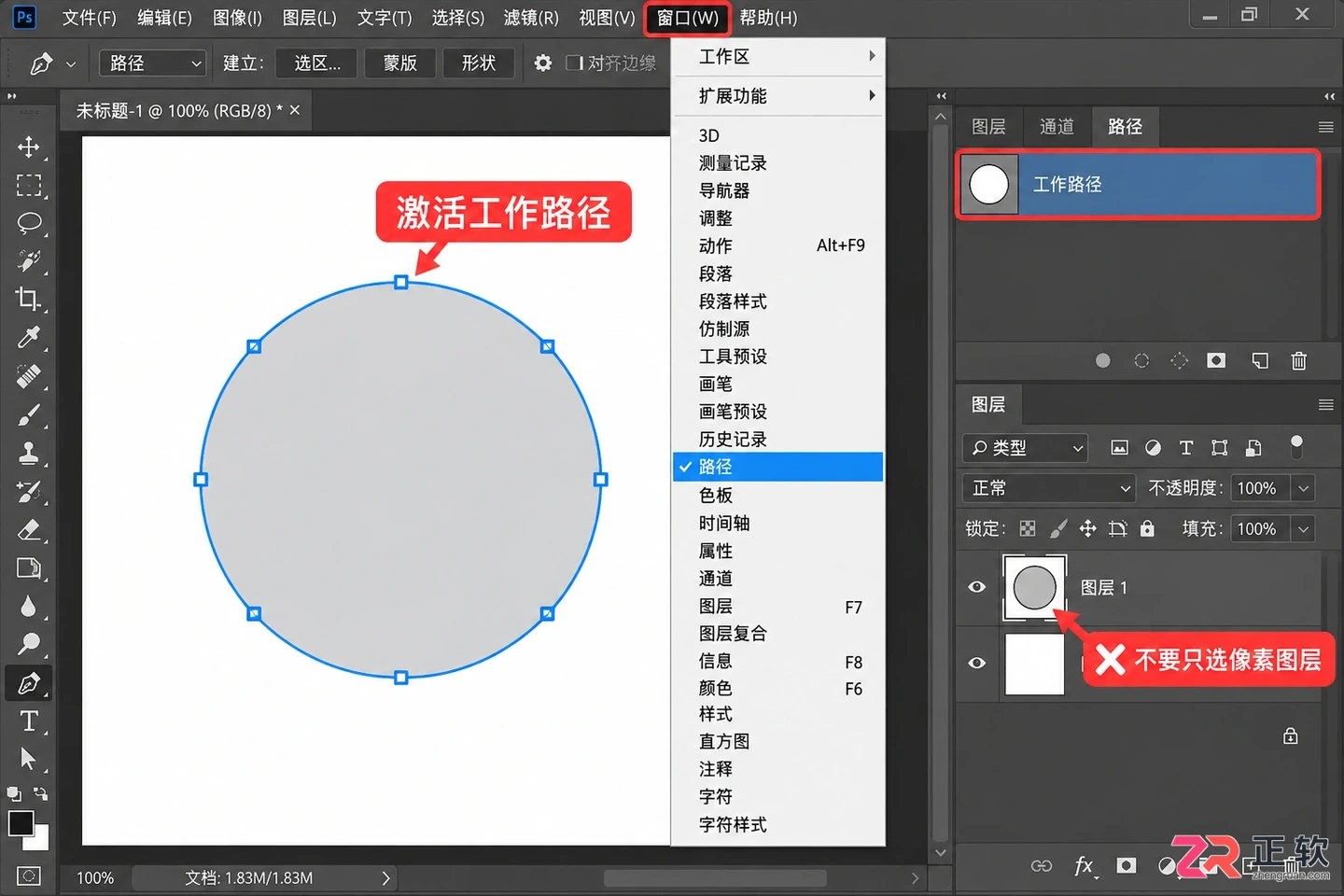Image resolution: width=1344 pixels, height=896 pixels.
Task: Open the paths panel hamburger menu
Action: (x=1325, y=127)
